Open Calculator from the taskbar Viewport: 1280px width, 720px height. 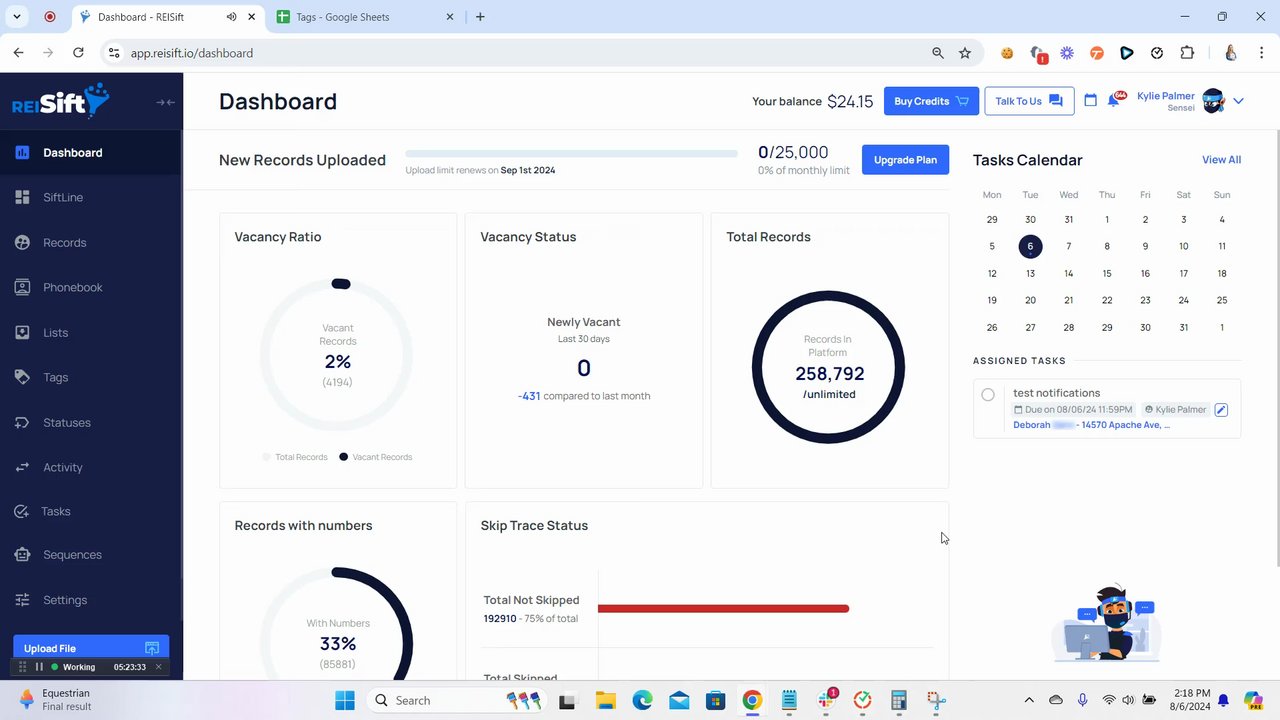click(x=899, y=700)
